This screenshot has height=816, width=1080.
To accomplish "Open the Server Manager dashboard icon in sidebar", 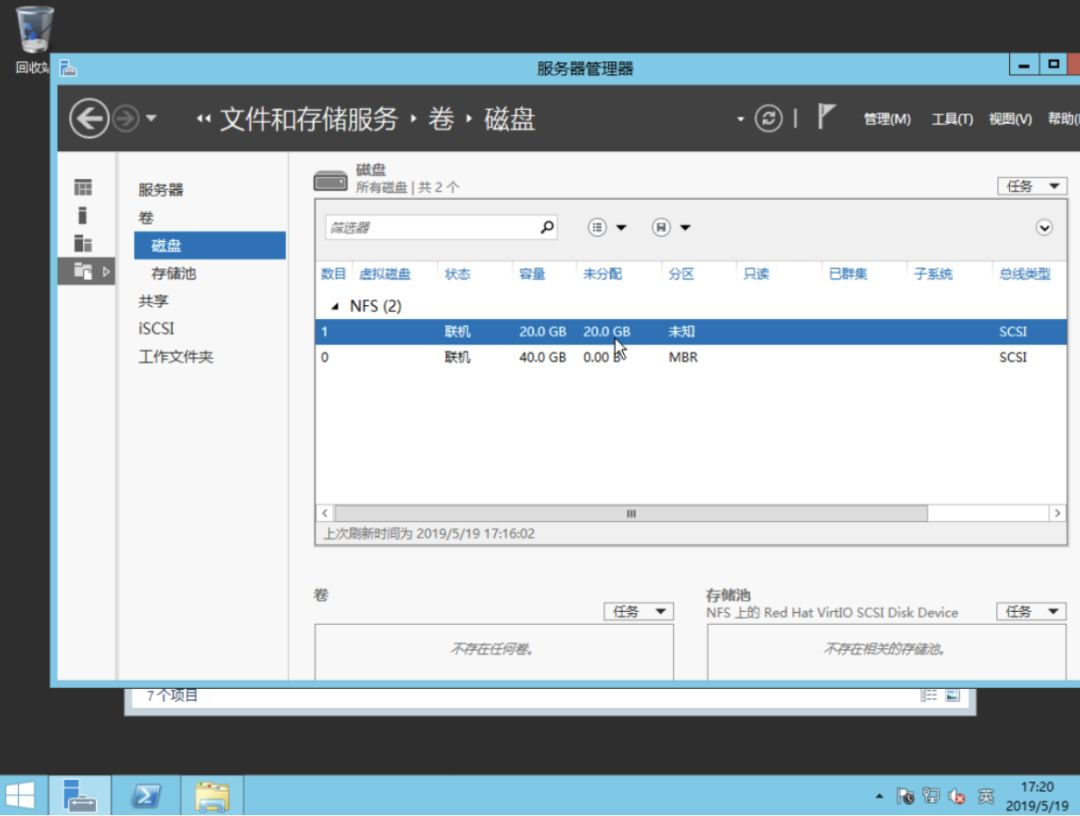I will (x=85, y=186).
